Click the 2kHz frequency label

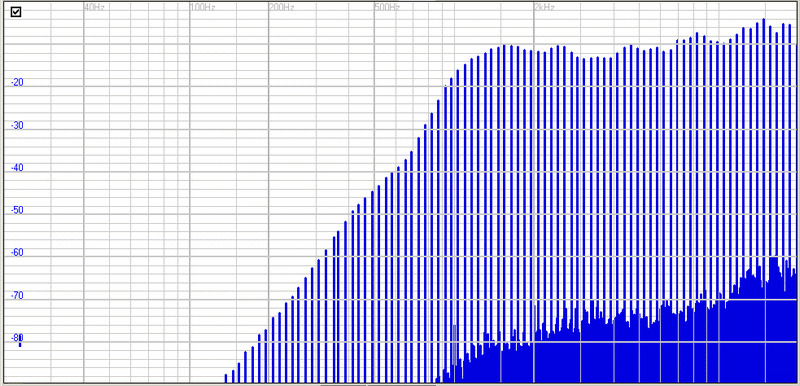click(x=544, y=8)
